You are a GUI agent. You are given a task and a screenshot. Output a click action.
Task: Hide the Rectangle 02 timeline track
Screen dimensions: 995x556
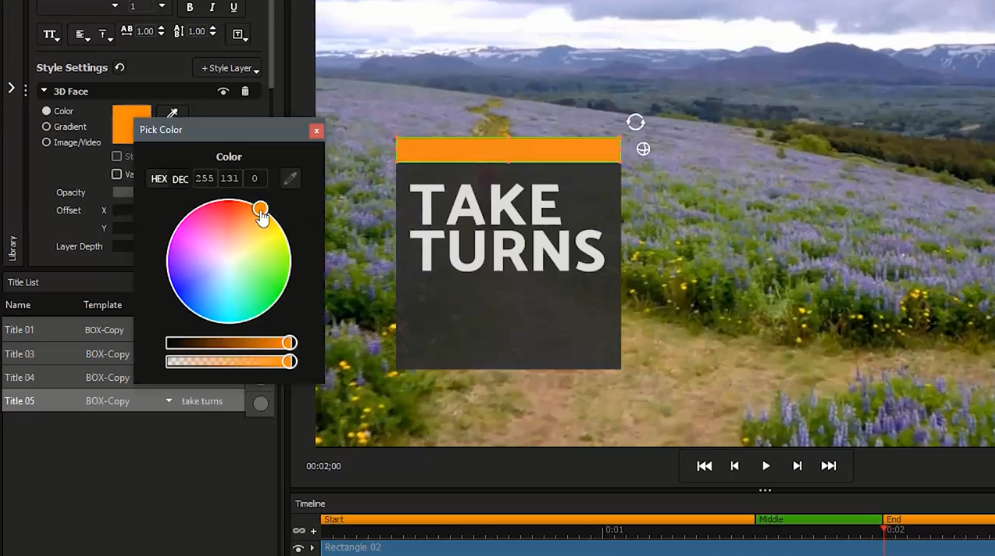pos(298,548)
